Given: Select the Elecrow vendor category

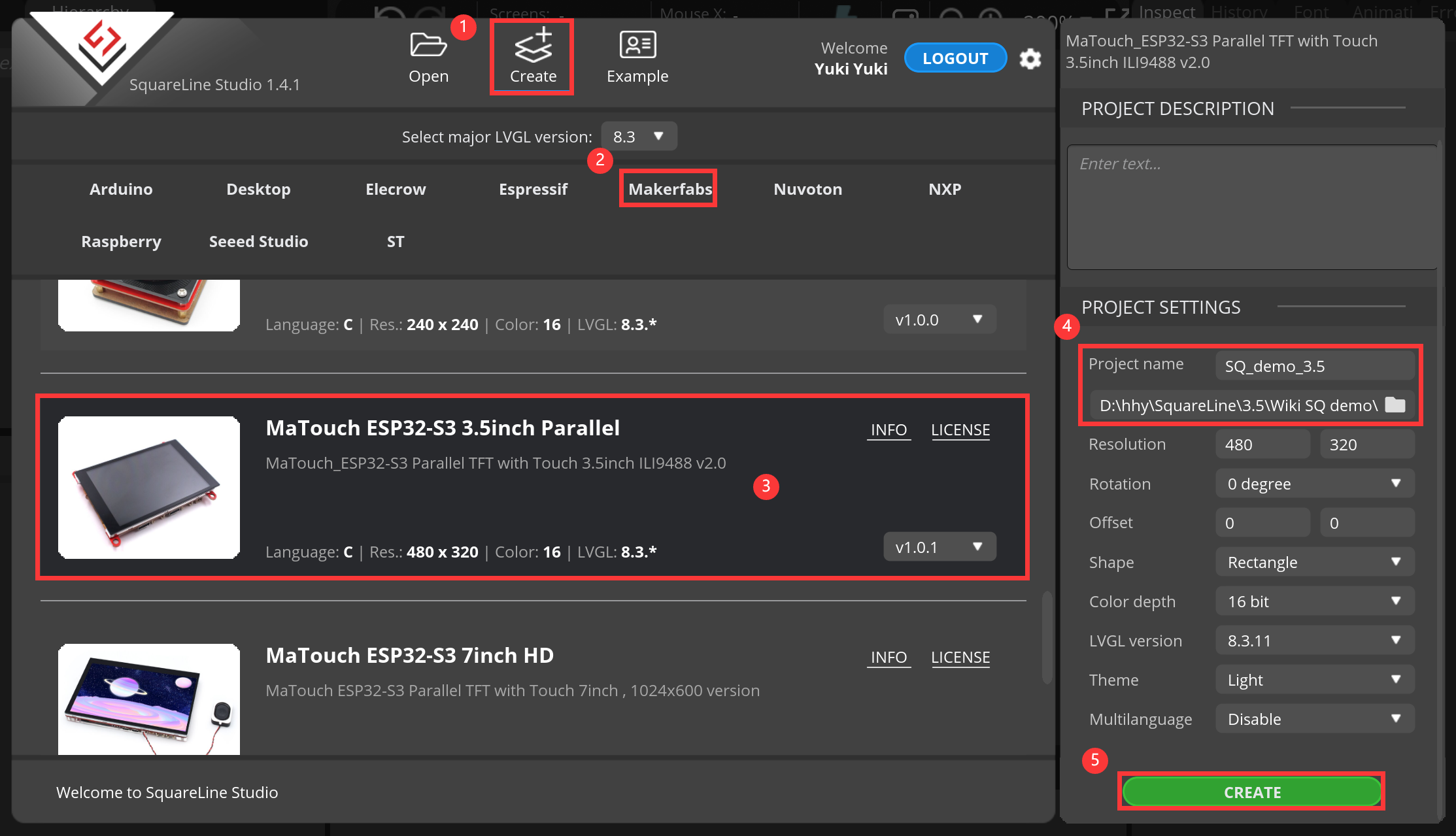Looking at the screenshot, I should 396,189.
